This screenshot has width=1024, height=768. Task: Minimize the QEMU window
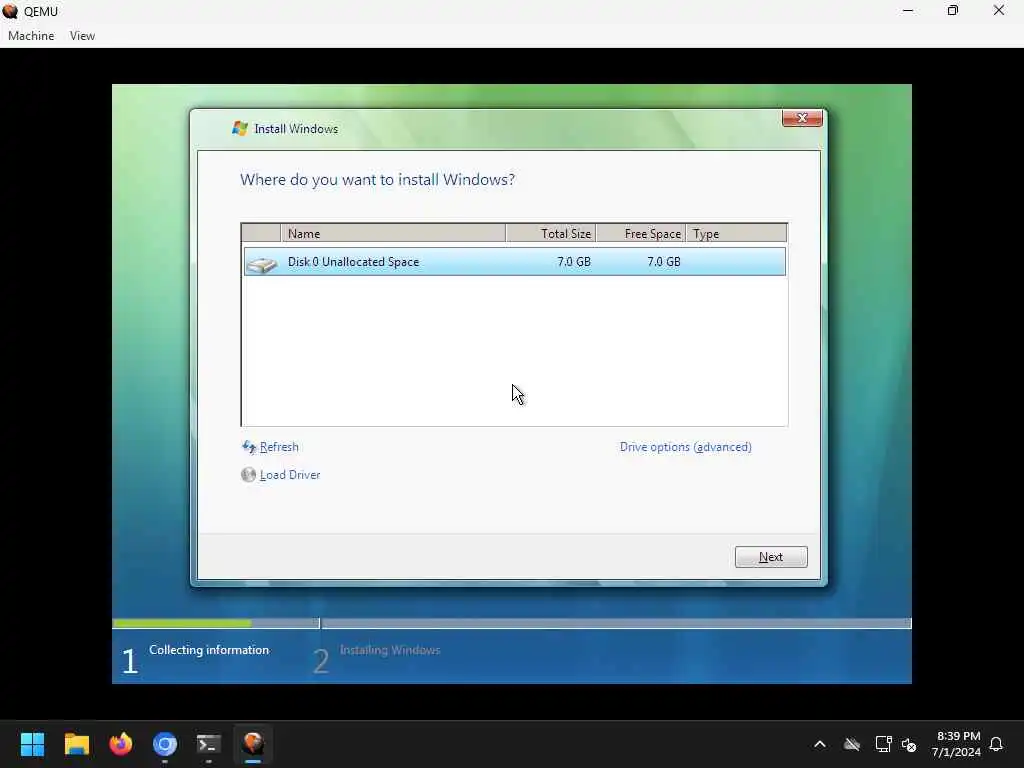[908, 10]
